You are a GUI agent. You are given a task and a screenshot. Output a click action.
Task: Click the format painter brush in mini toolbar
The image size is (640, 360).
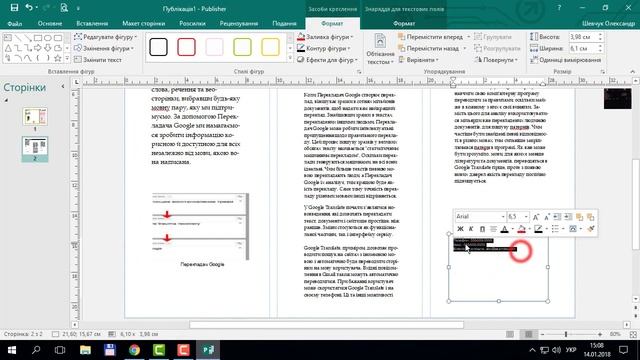pos(591,229)
